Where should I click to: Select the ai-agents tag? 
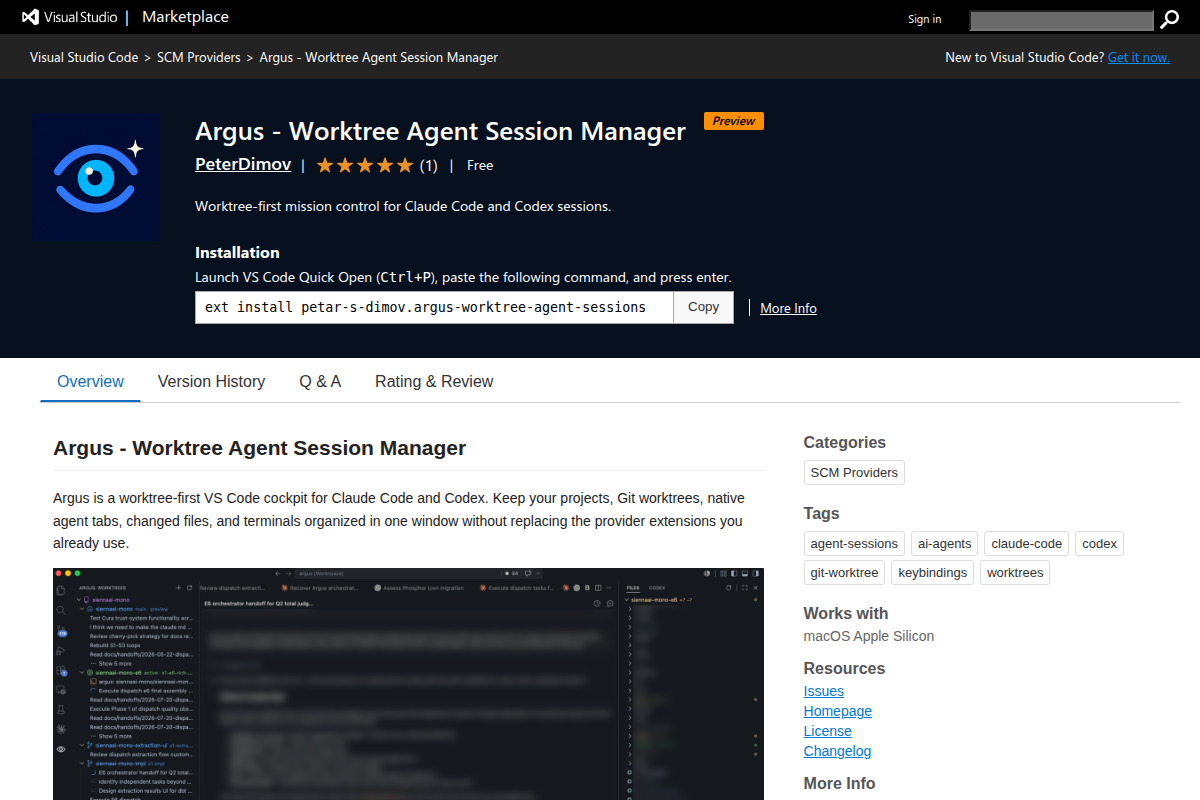pos(944,543)
